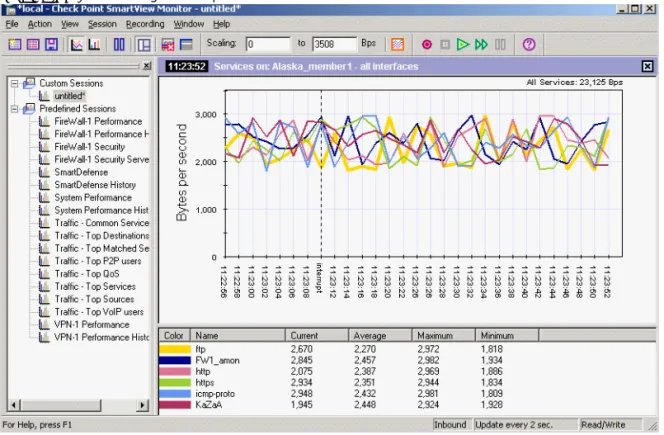
Task: Click the orange wavy chart icon
Action: tap(397, 44)
